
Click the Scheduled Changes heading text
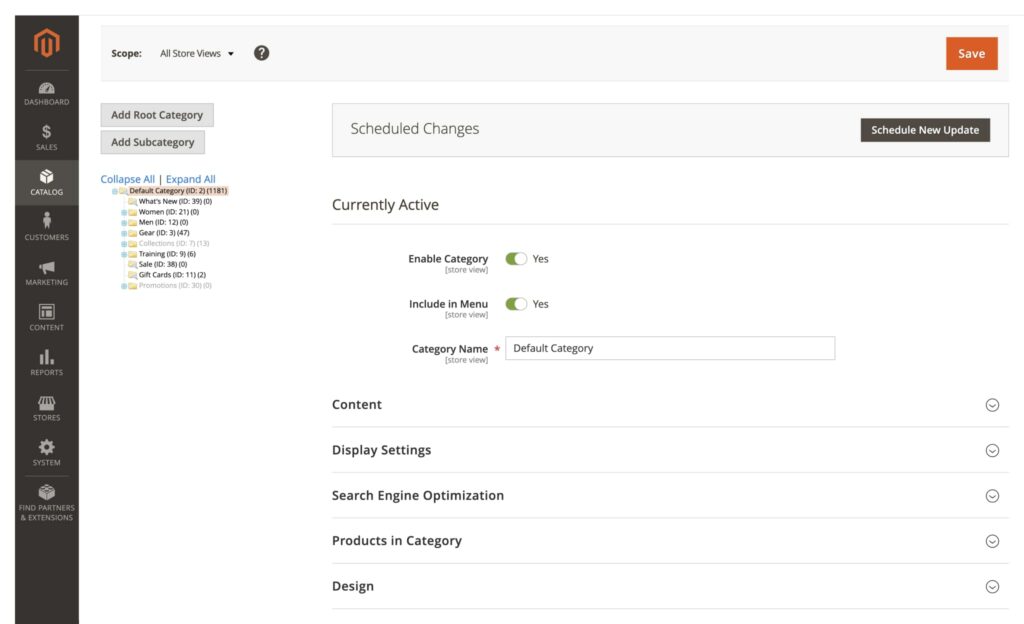click(415, 129)
